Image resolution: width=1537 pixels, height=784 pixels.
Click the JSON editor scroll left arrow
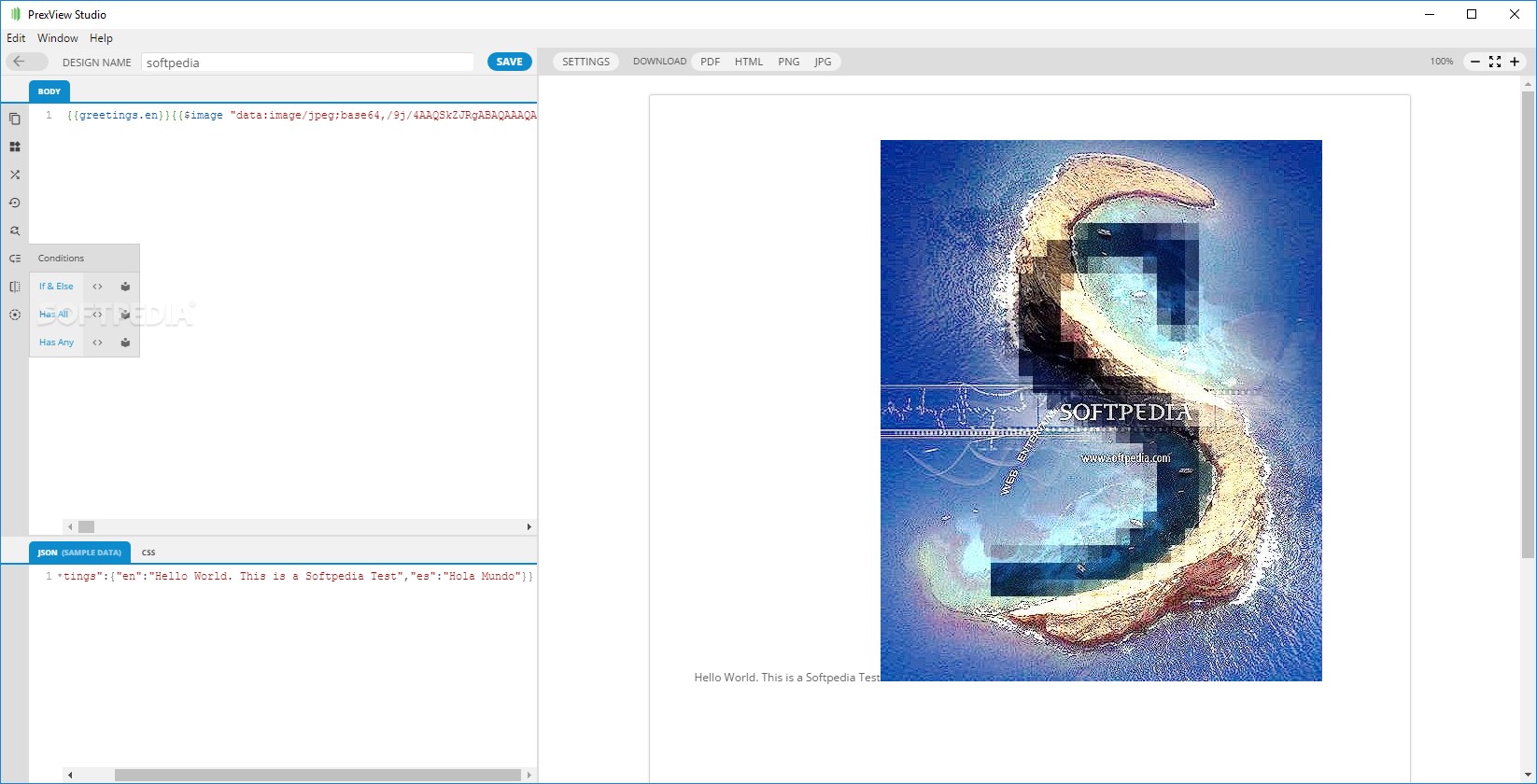[x=70, y=775]
